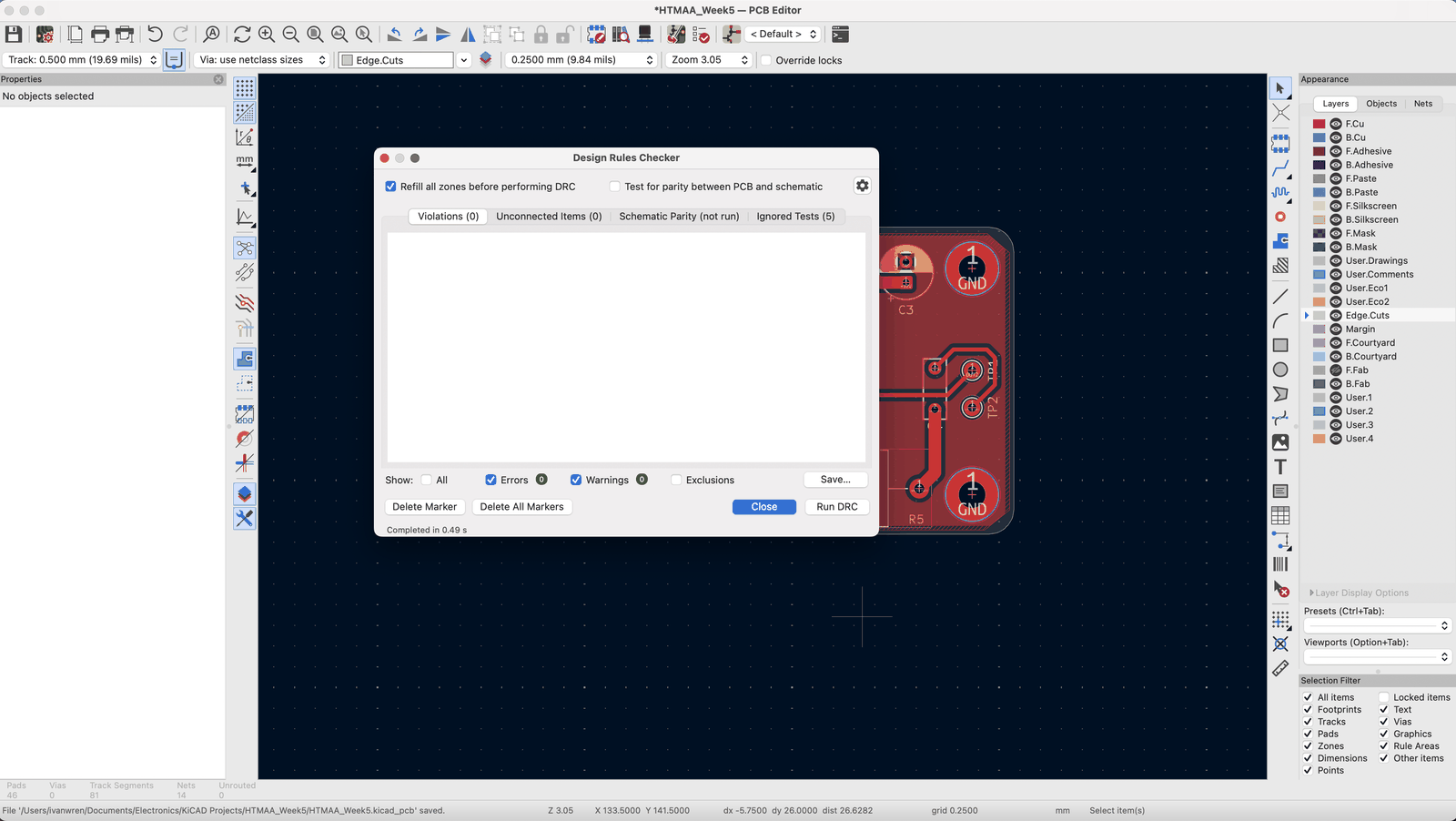The height and width of the screenshot is (821, 1456).
Task: Mirror the selected item horizontally
Action: (x=468, y=35)
